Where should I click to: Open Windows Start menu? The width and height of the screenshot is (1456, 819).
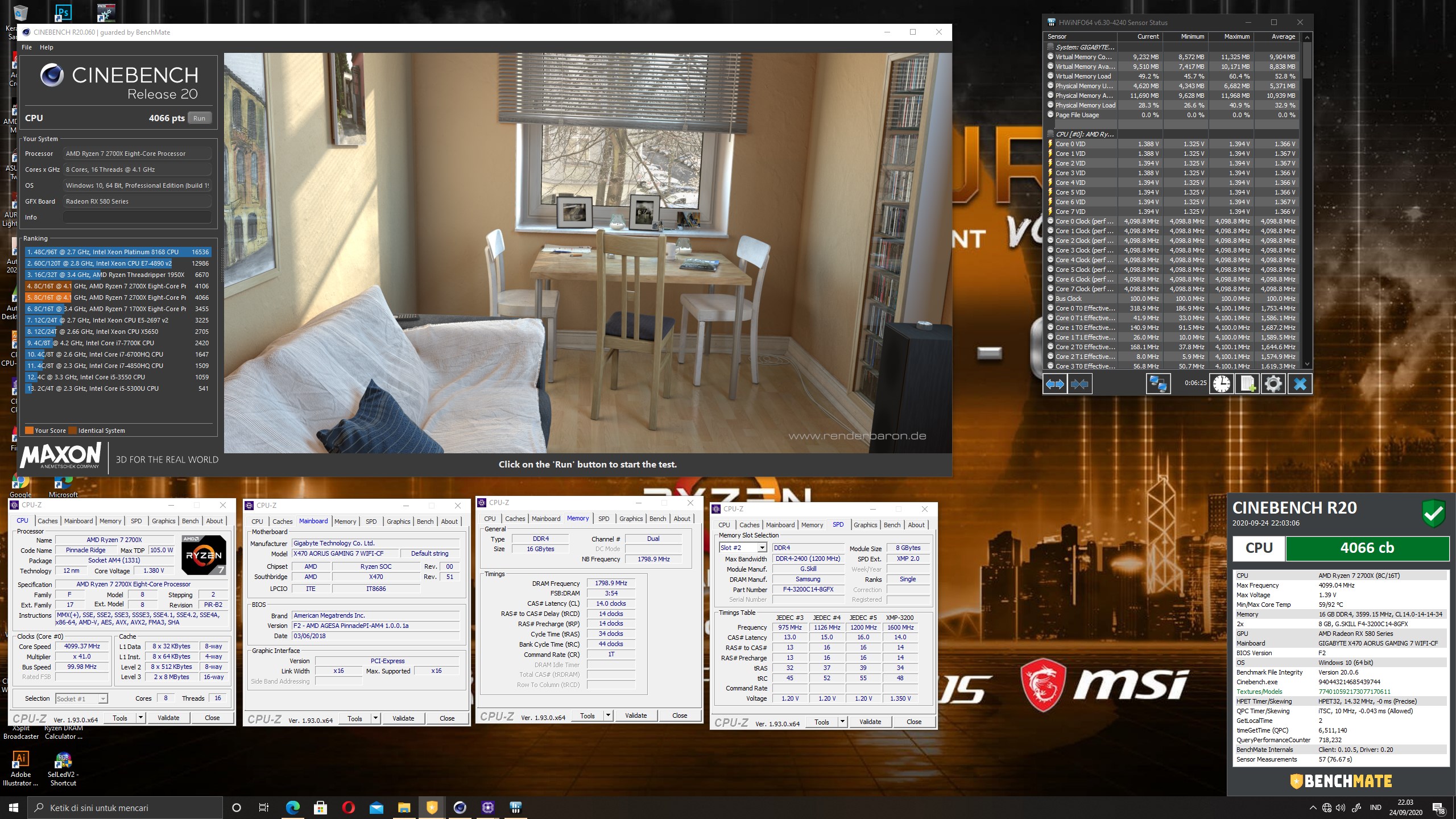[14, 807]
